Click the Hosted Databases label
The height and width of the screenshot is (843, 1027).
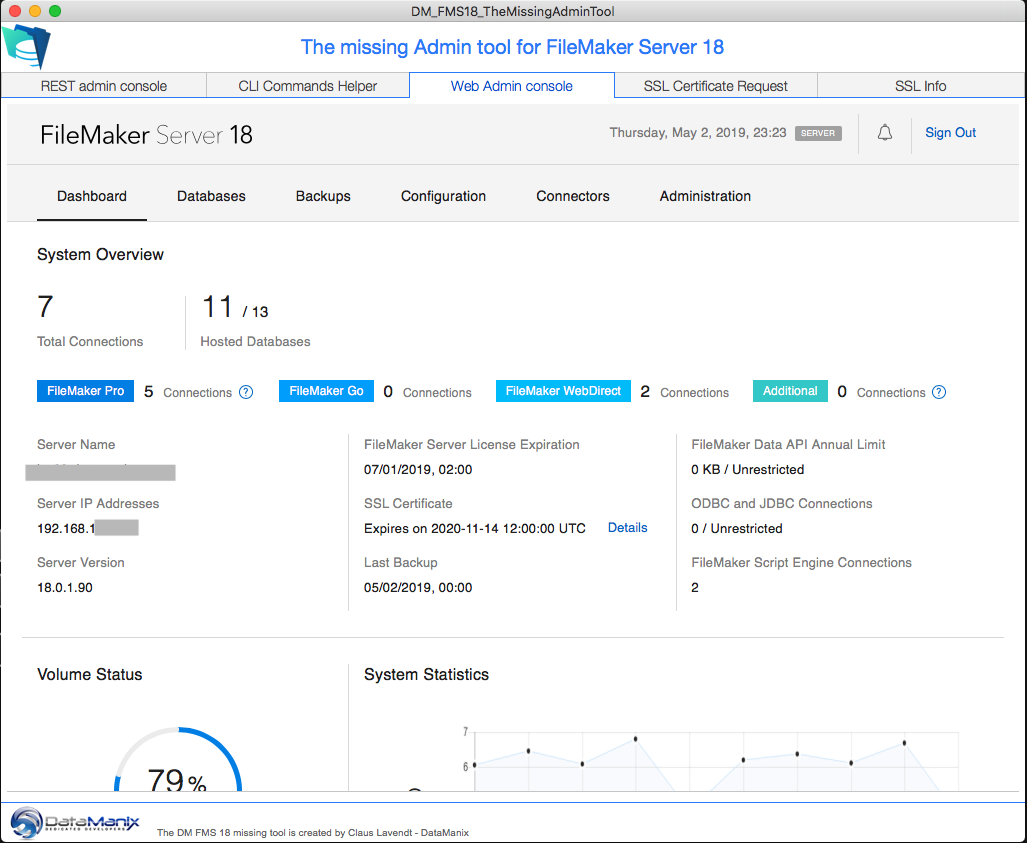click(255, 341)
